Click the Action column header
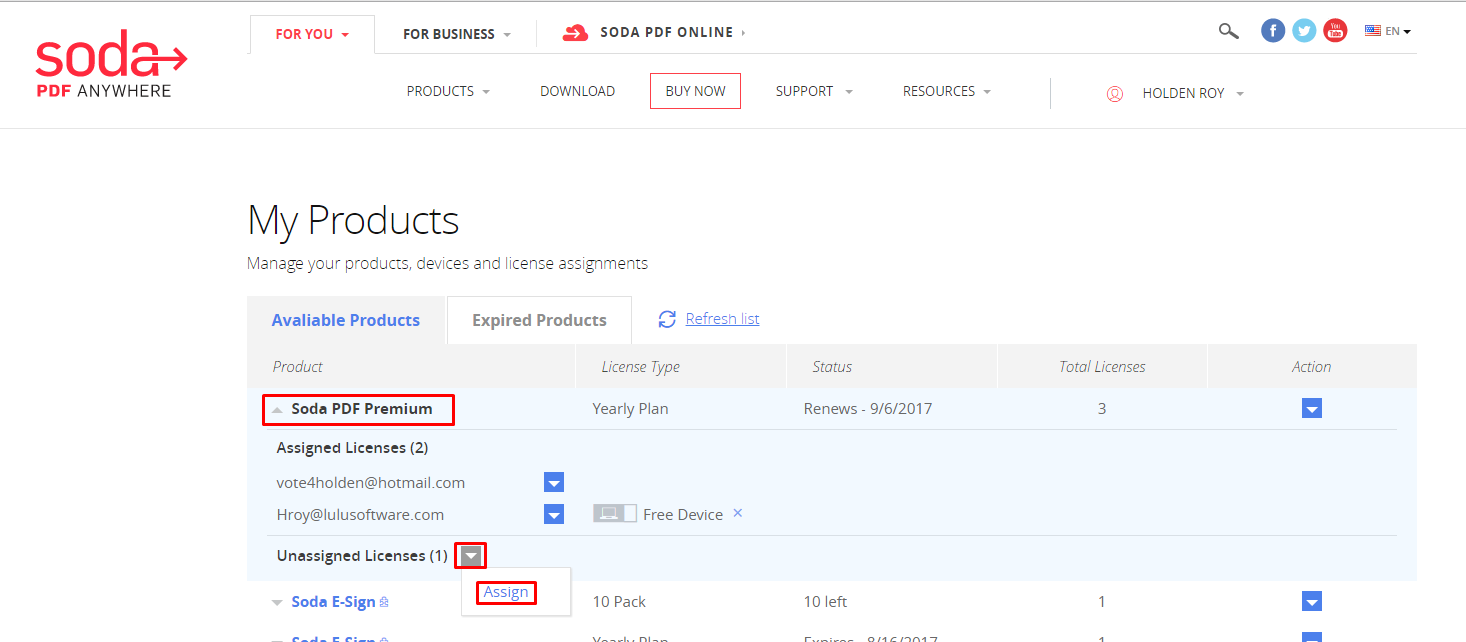This screenshot has height=642, width=1466. click(x=1311, y=366)
